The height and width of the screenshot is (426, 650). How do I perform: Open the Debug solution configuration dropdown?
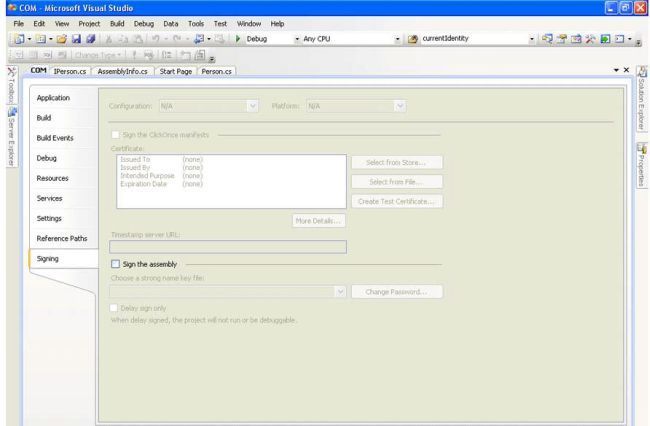click(297, 39)
